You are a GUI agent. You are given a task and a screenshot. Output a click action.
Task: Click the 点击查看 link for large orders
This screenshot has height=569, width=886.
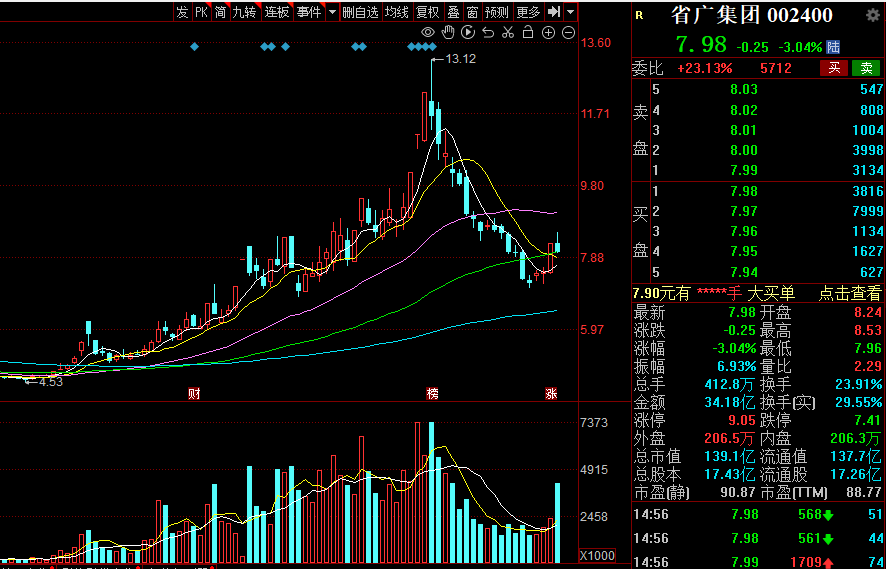pyautogui.click(x=850, y=293)
